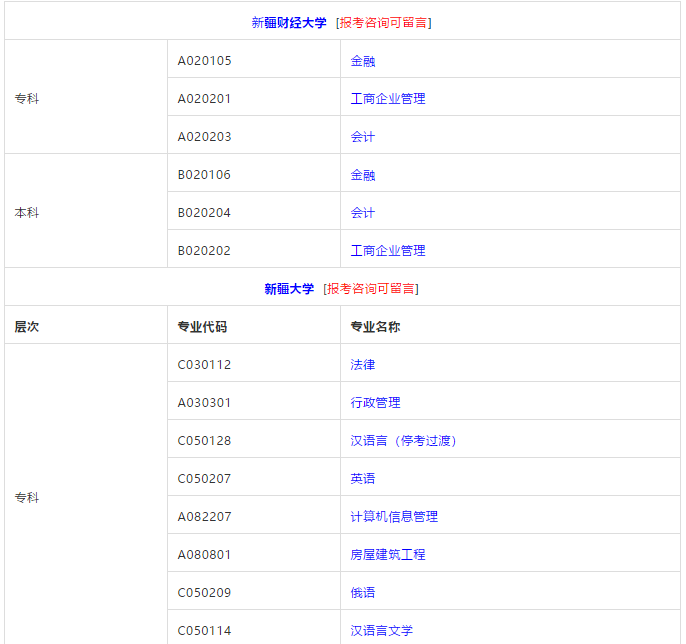Open the 房屋建筑工程 major link
Screen dimensions: 686x644
388,555
